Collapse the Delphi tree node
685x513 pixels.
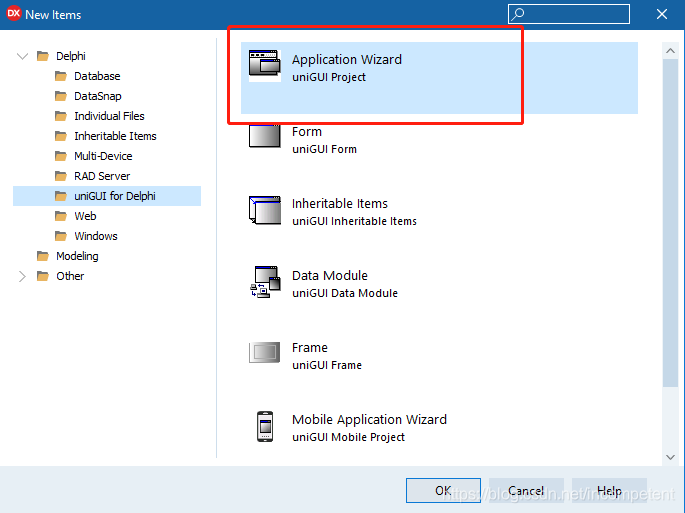[x=22, y=56]
